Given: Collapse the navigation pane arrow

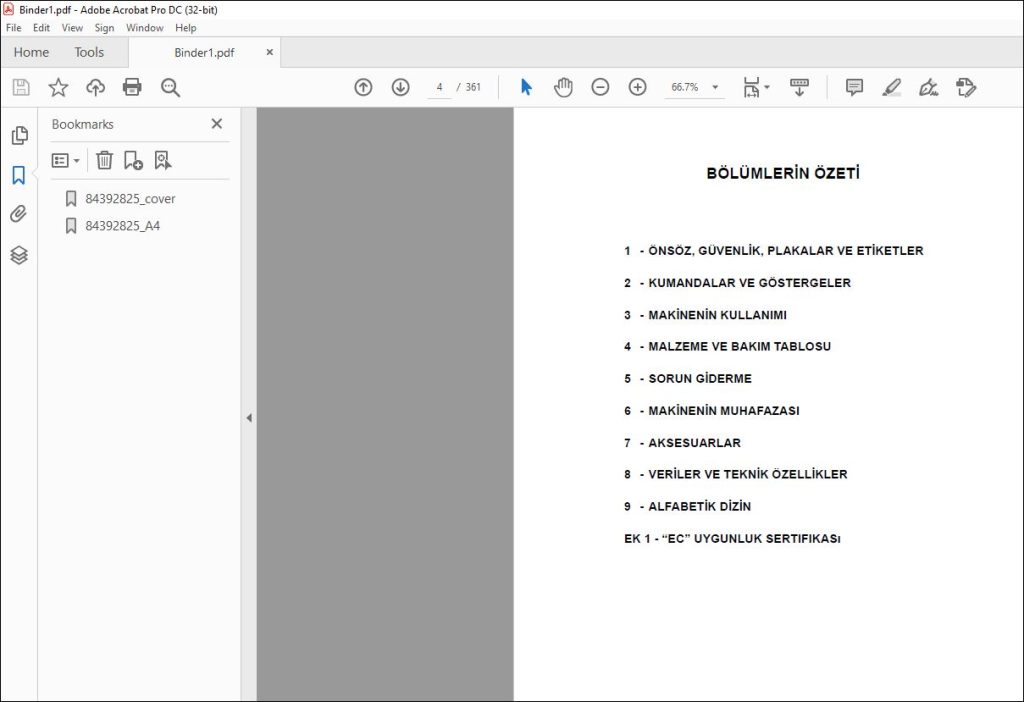Looking at the screenshot, I should tap(249, 417).
